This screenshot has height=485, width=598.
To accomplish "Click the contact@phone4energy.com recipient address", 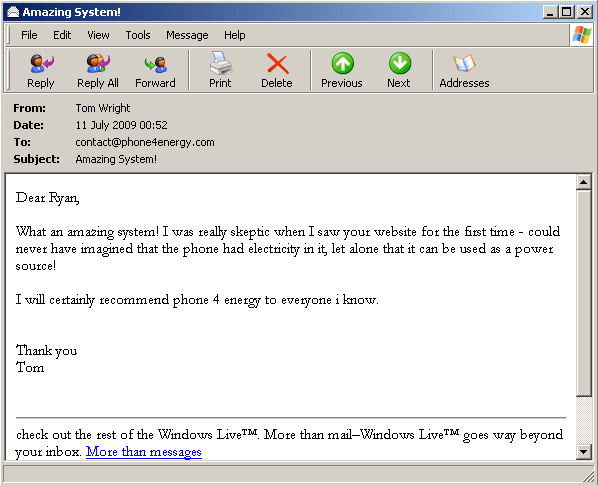I will 145,143.
